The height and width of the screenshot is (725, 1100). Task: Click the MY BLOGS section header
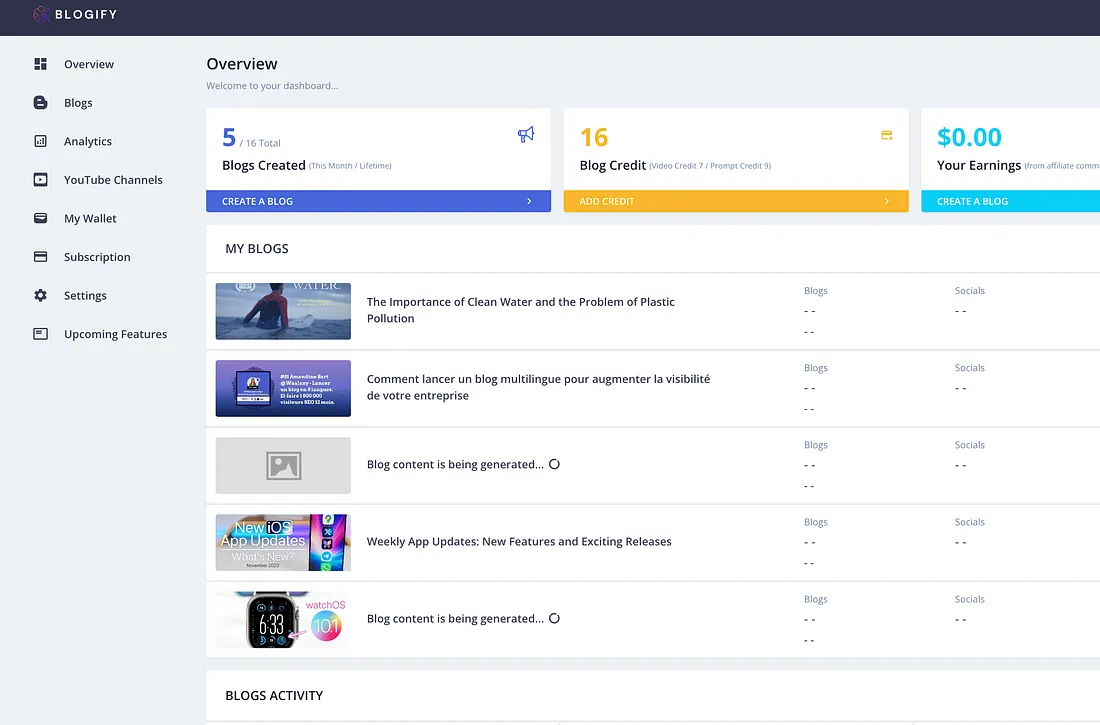[x=256, y=248]
